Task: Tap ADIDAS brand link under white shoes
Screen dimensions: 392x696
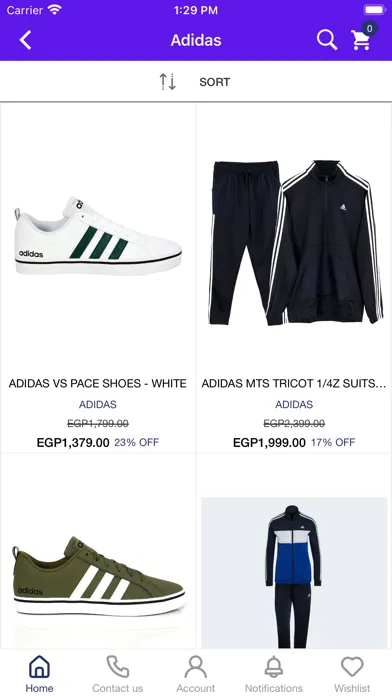Action: (x=98, y=404)
